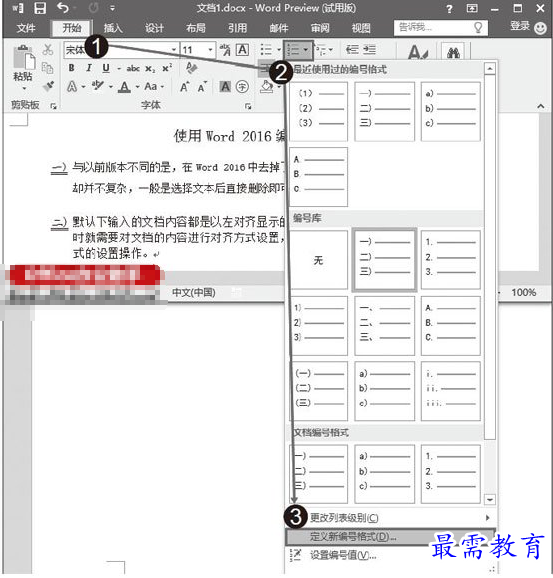Select the 一、二、三、 numbering format
This screenshot has width=553, height=578.
385,325
